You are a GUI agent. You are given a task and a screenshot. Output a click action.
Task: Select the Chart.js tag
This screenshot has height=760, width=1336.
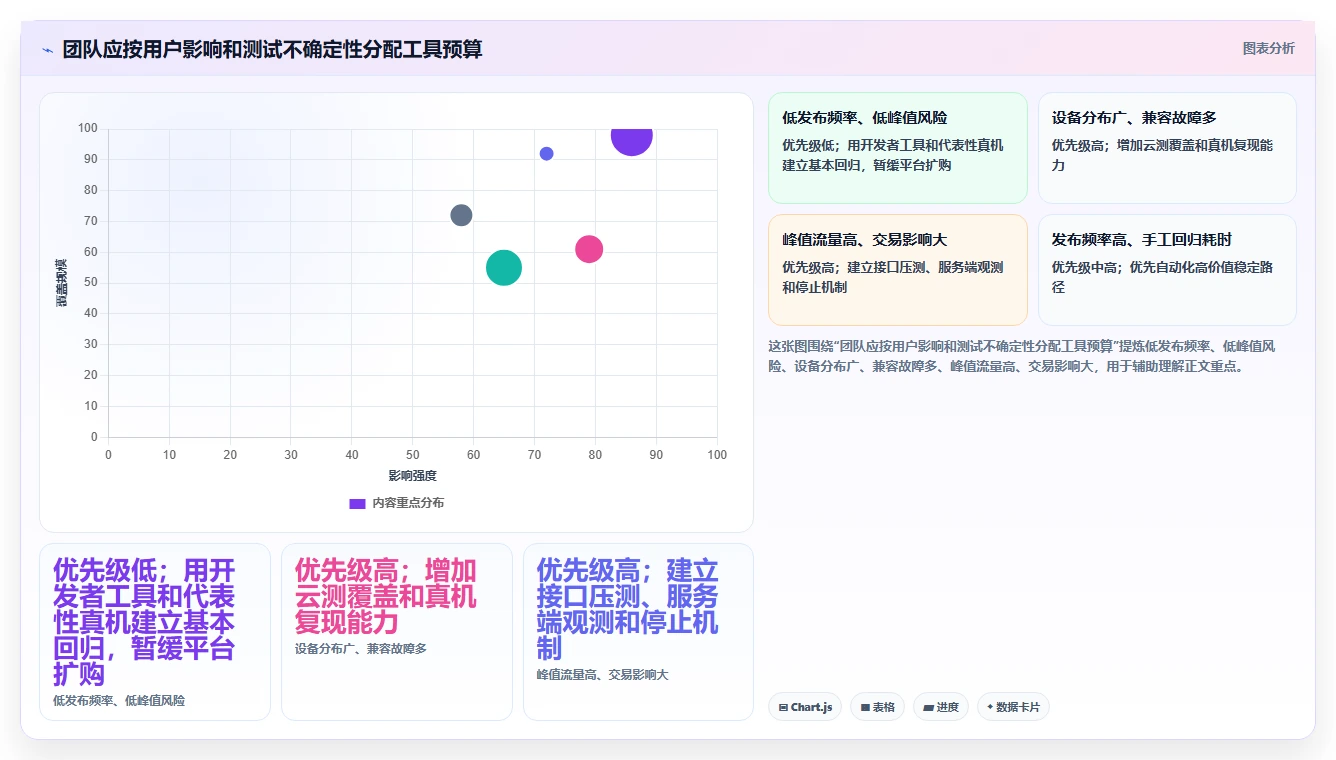pos(805,707)
